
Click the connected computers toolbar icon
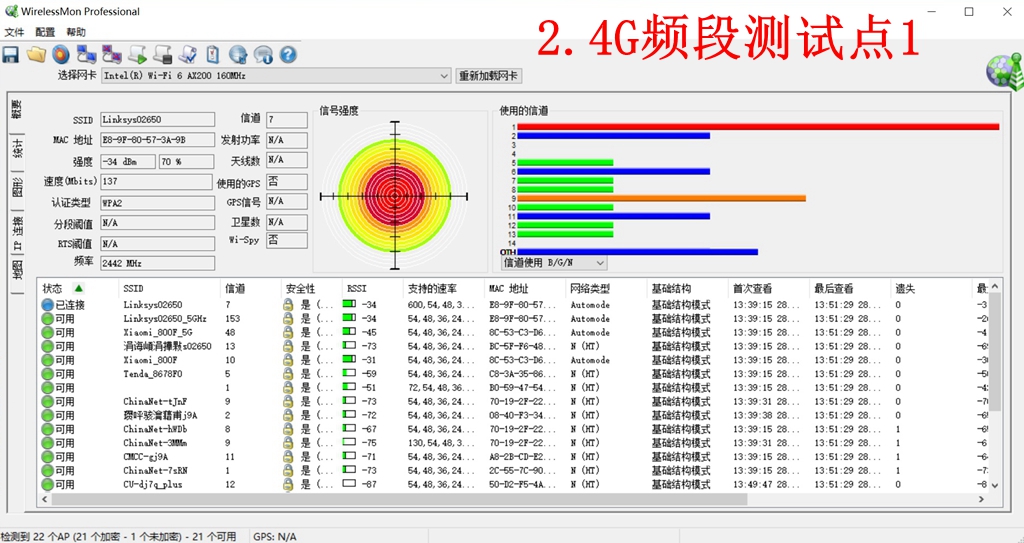[x=86, y=54]
